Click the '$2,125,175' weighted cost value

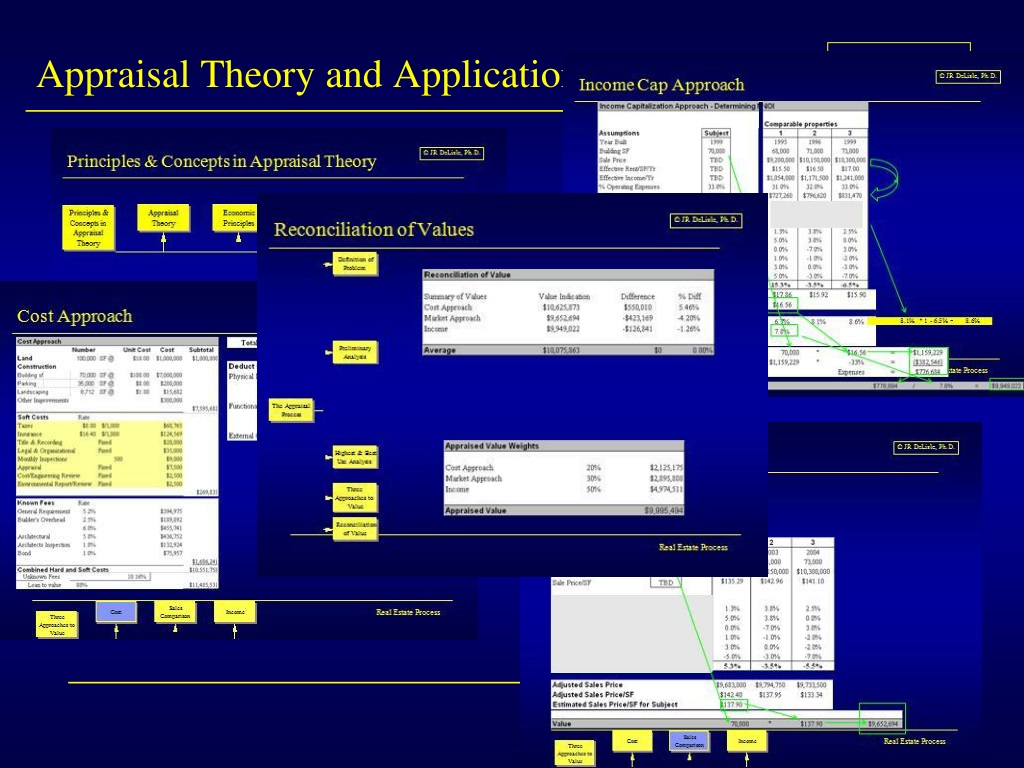tap(666, 468)
